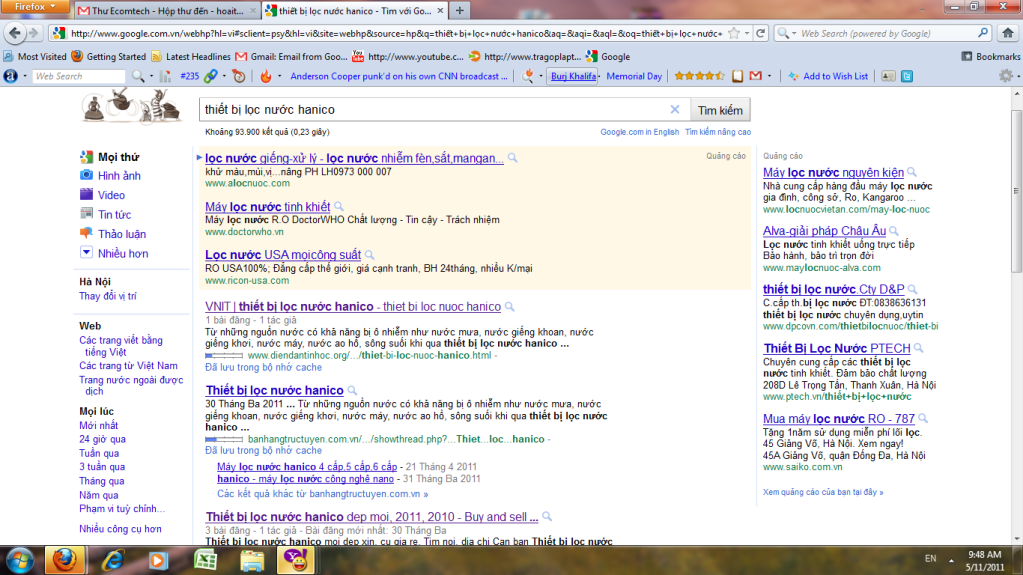Switch to the Thư Ecomtech mail tab
Image resolution: width=1023 pixels, height=575 pixels.
tap(167, 10)
